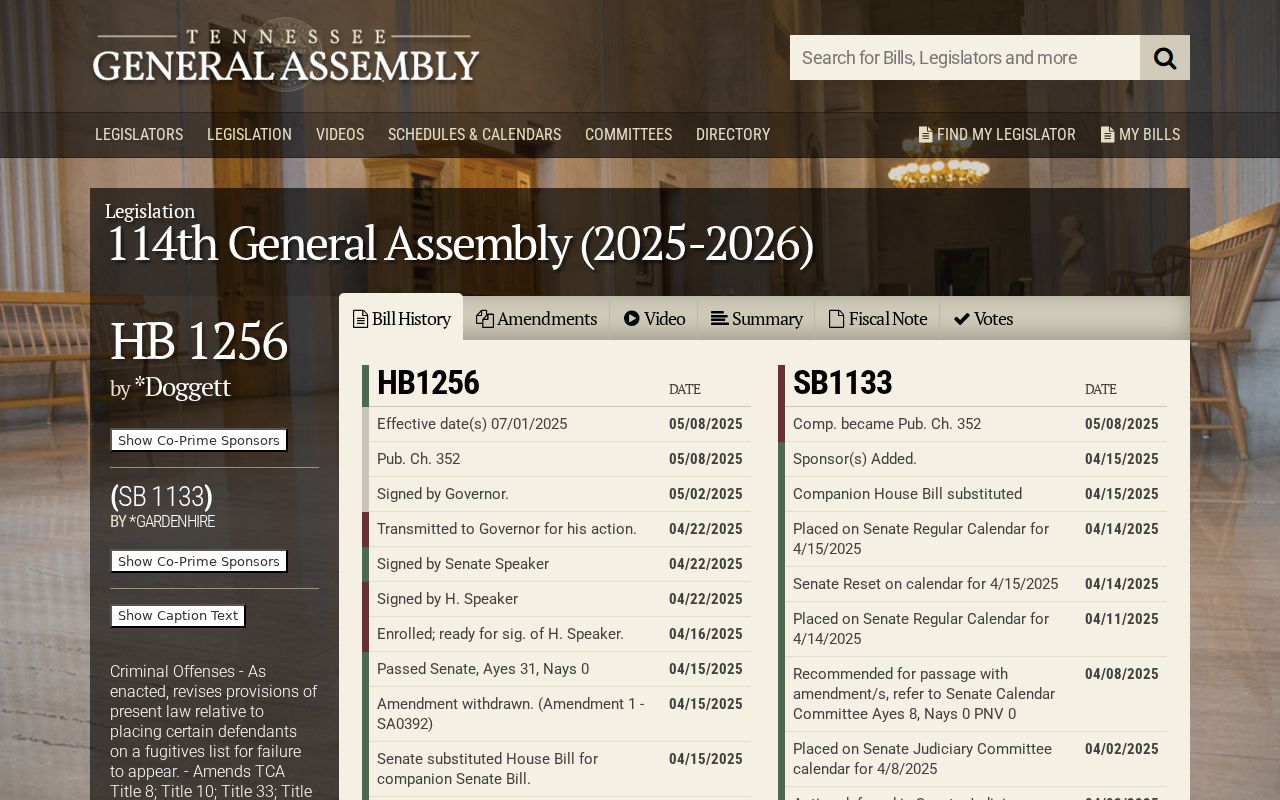View the Votes tab

(x=983, y=318)
